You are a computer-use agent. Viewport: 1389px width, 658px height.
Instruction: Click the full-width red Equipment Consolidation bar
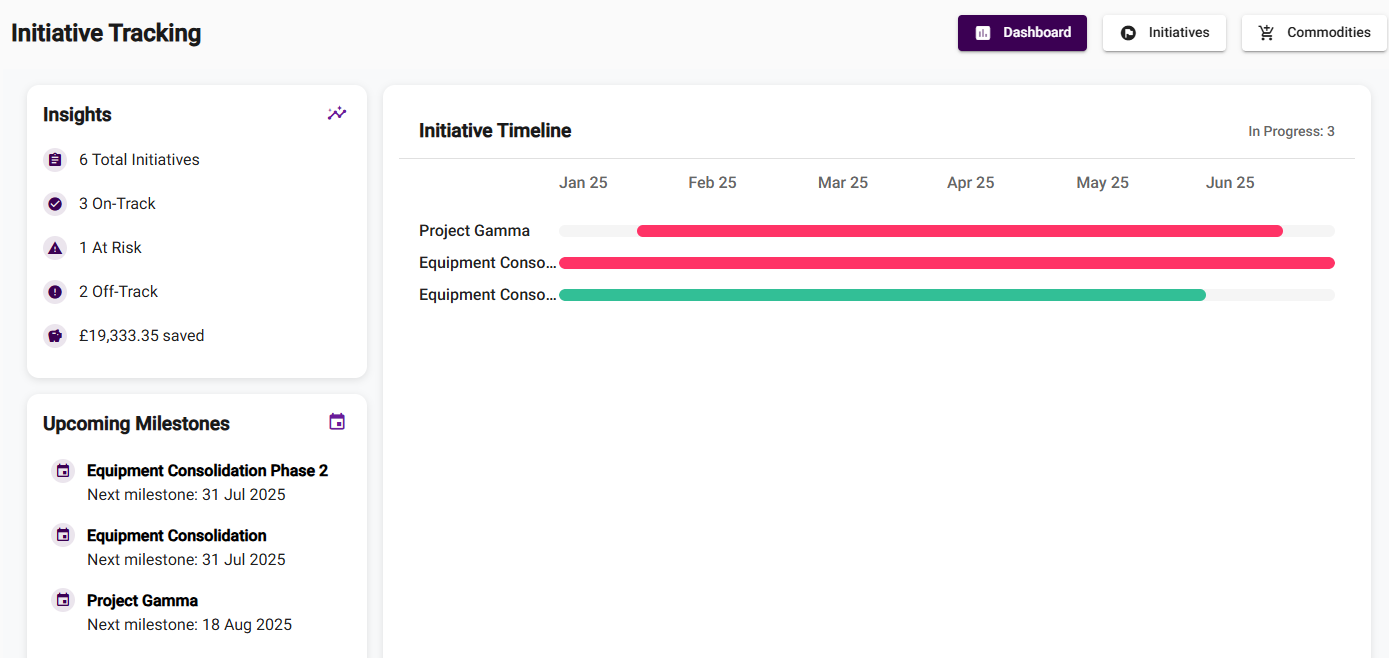(x=947, y=263)
